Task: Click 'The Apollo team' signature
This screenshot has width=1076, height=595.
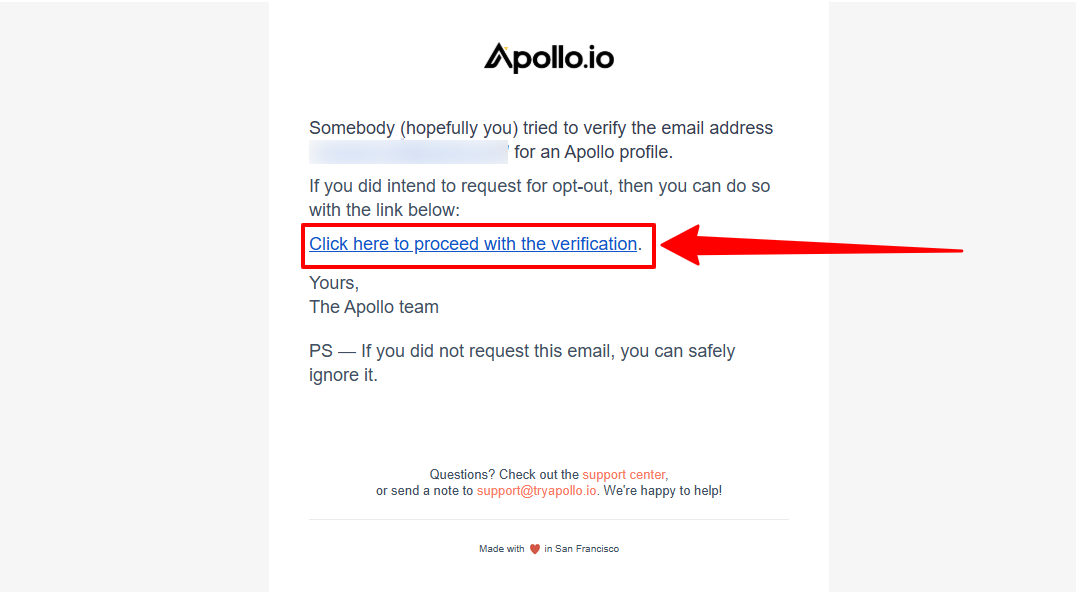Action: point(374,307)
